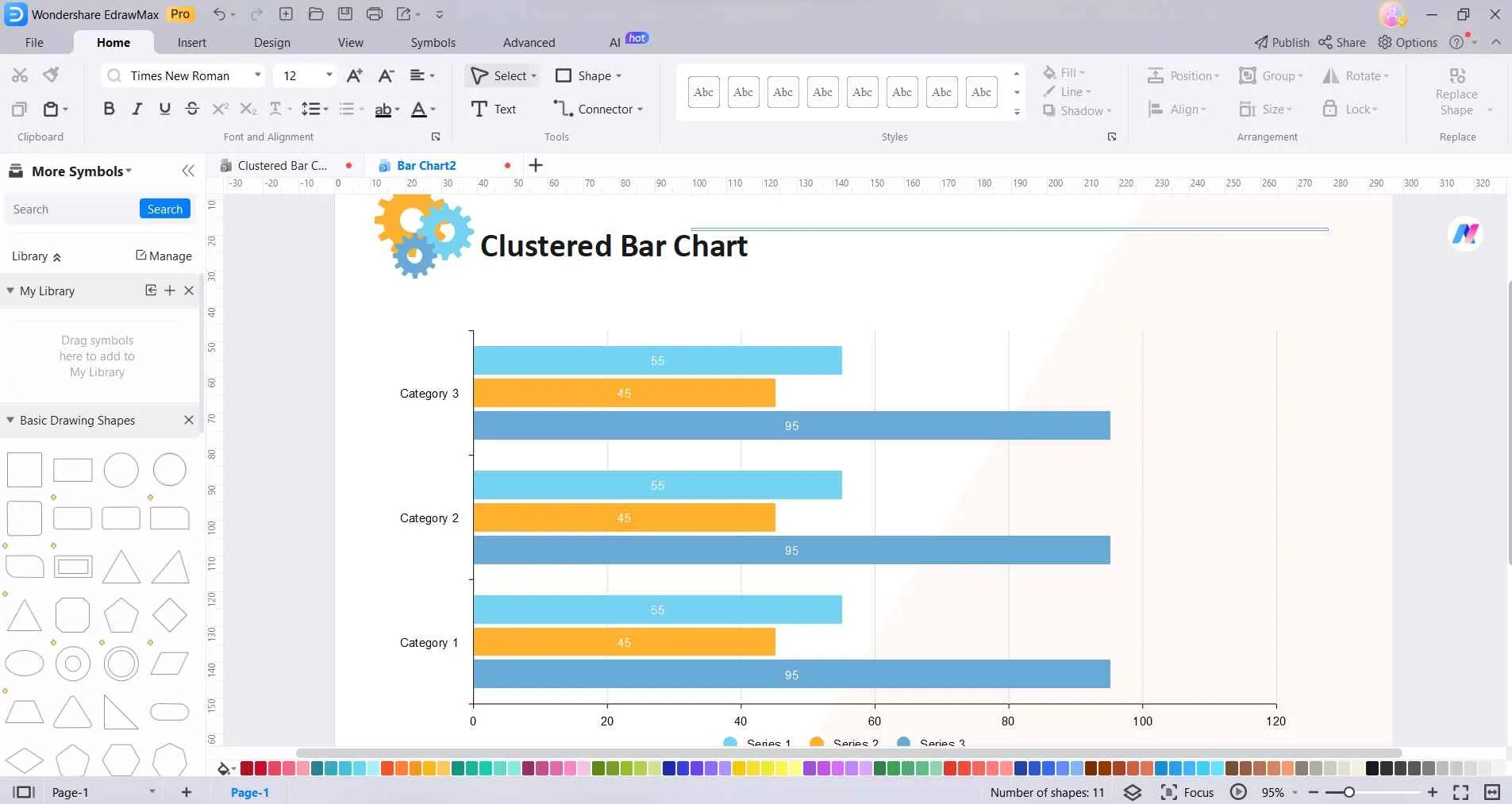Click the play presentation icon
1512x804 pixels.
[1237, 792]
